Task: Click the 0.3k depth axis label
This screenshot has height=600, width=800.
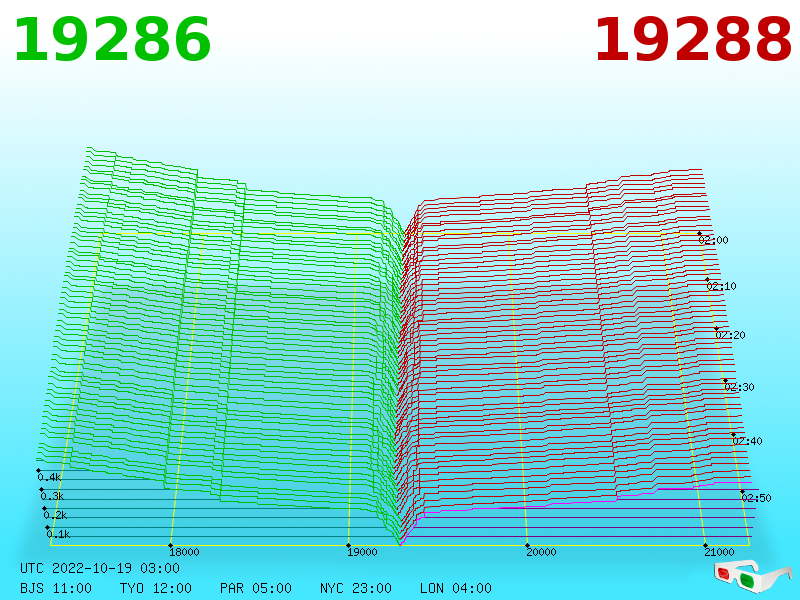Action: pos(53,496)
